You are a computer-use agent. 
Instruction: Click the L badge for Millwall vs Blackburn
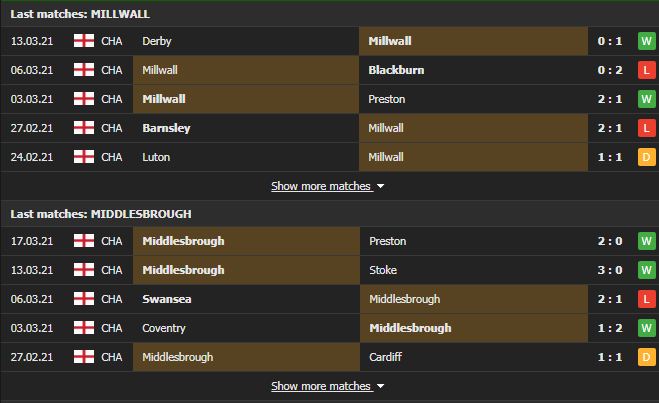(x=646, y=70)
